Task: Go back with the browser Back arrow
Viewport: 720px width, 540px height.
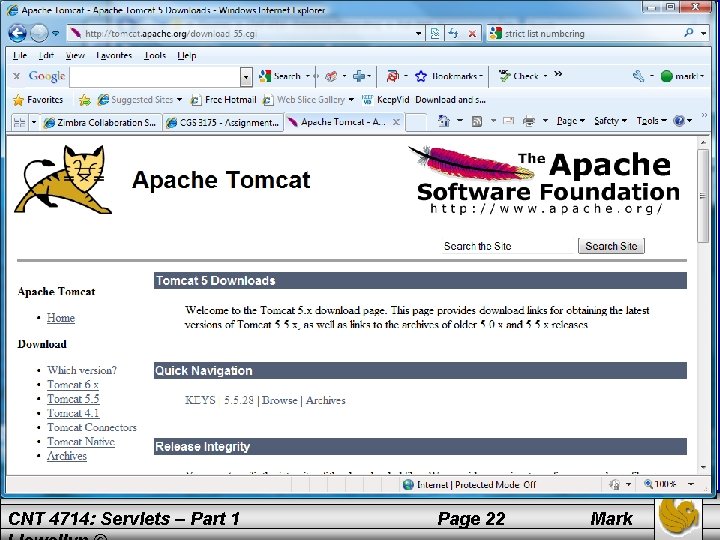Action: click(17, 33)
